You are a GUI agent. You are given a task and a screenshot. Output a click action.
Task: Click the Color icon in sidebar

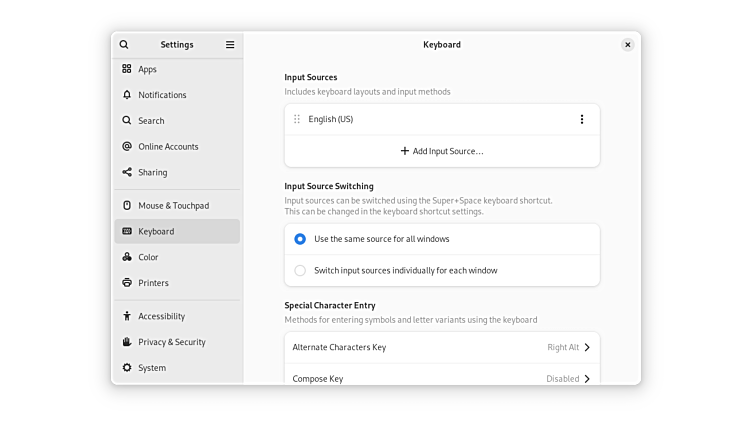point(127,257)
